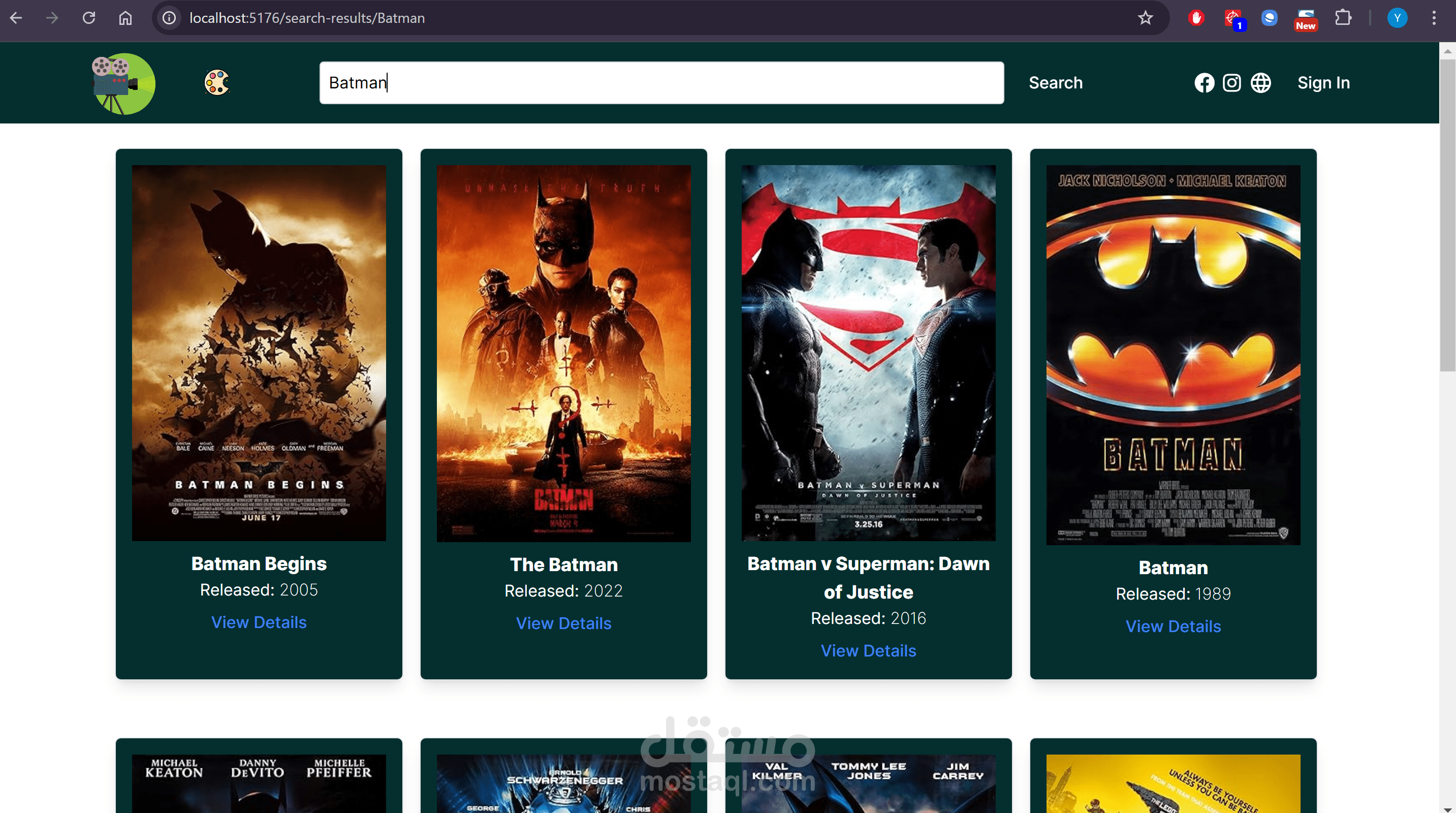Open the Instagram icon

click(1232, 82)
